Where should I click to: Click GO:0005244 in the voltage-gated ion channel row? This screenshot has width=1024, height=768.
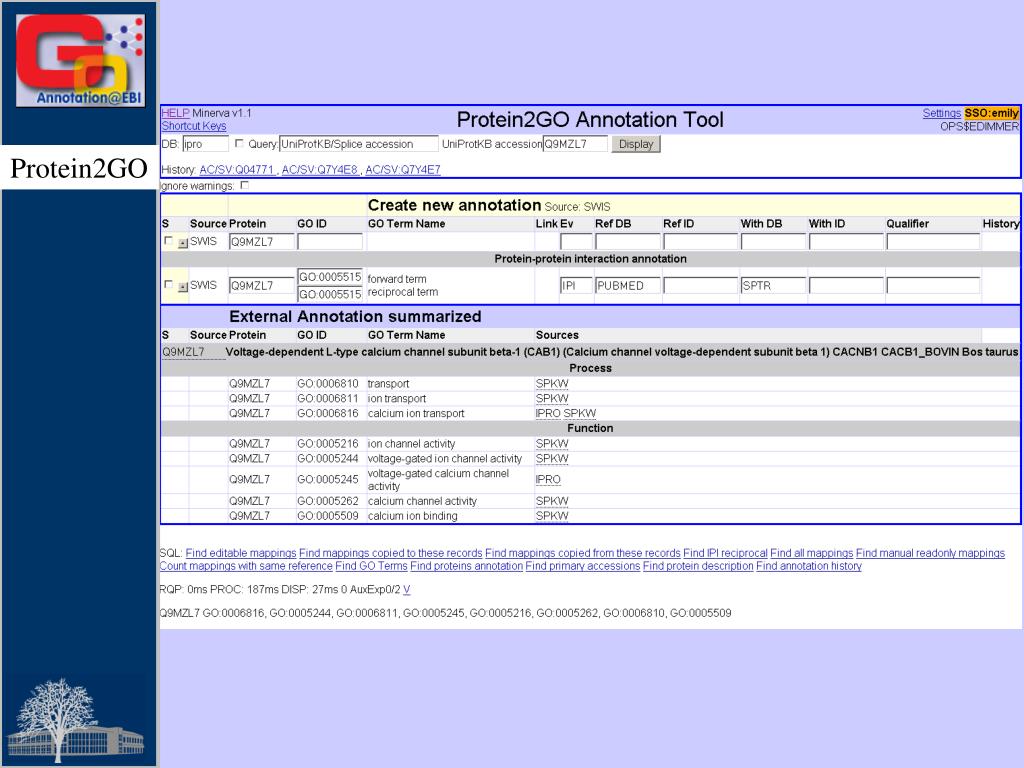coord(328,459)
